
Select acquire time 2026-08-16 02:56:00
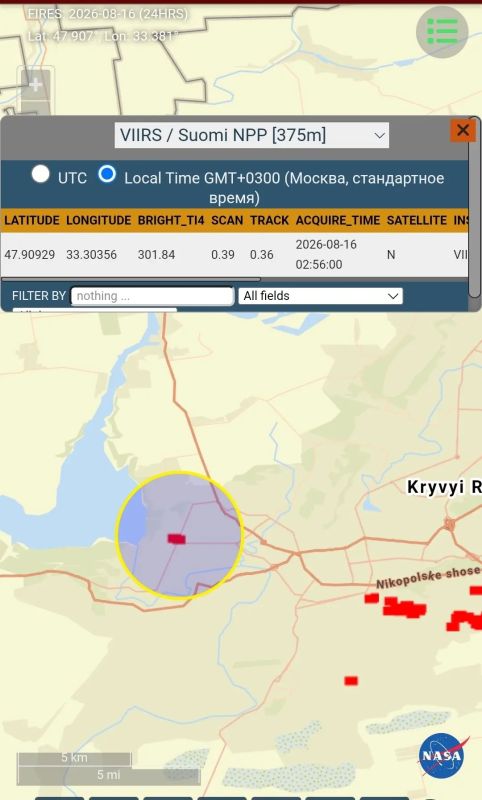tap(326, 255)
